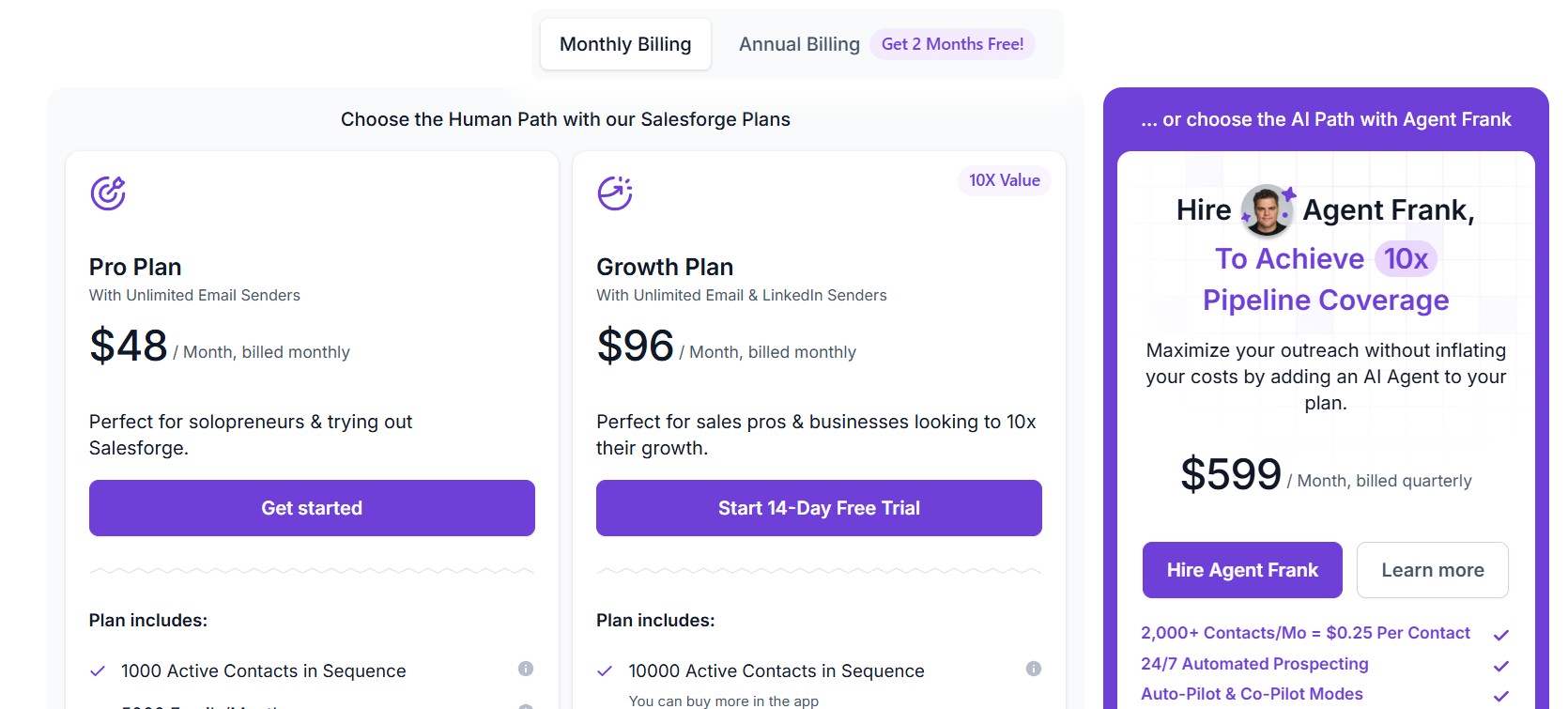The width and height of the screenshot is (1568, 709).
Task: Select the Monthly Billing tab
Action: coord(624,43)
